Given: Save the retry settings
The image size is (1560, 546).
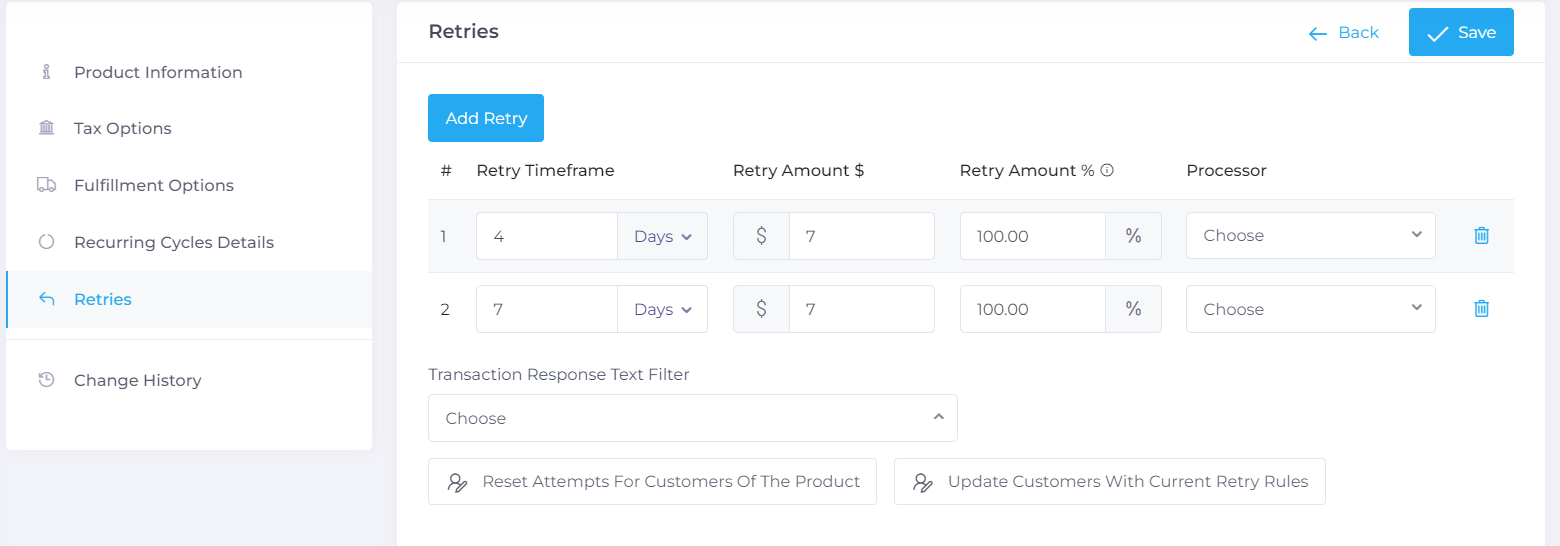Looking at the screenshot, I should click(x=1461, y=33).
